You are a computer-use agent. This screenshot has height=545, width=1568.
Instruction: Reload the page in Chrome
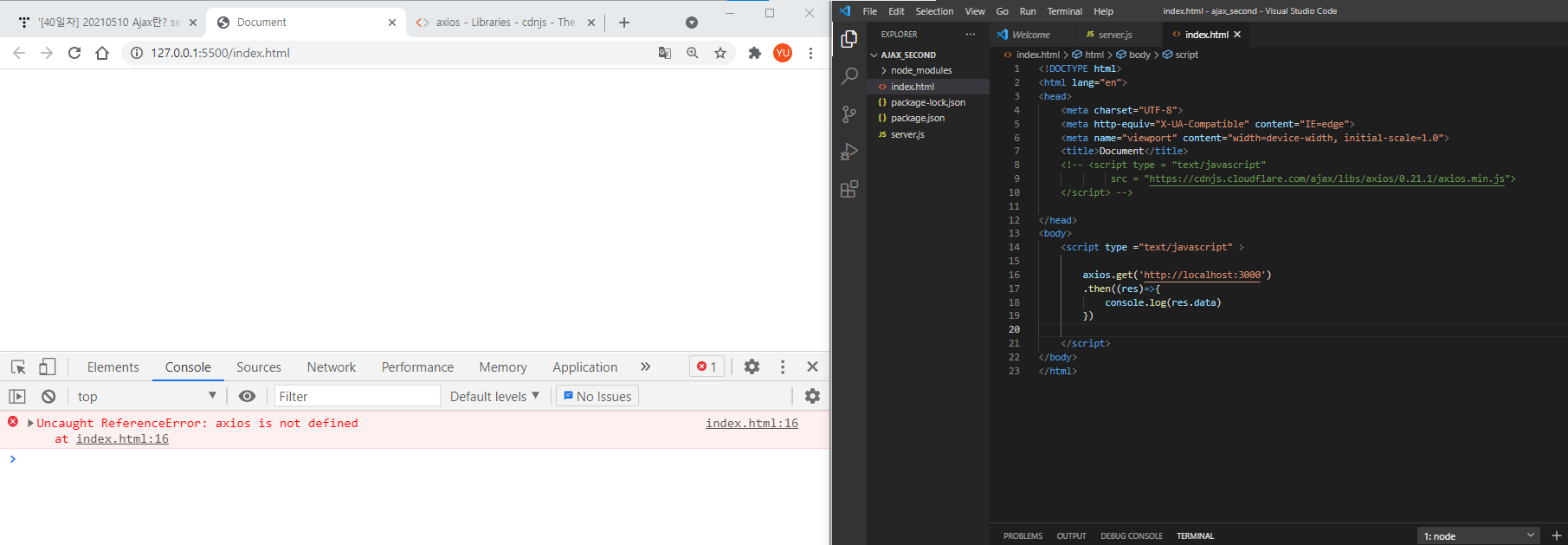(74, 53)
